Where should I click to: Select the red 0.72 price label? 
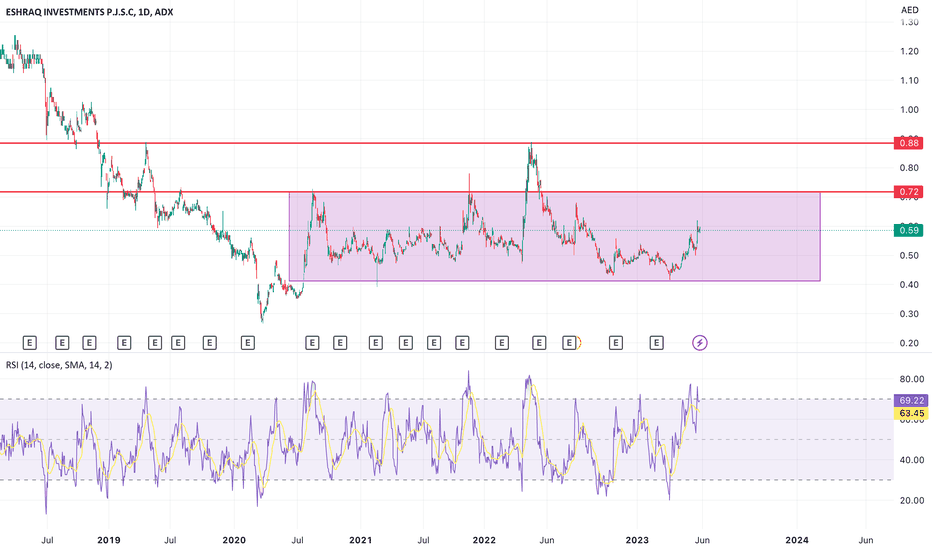909,191
